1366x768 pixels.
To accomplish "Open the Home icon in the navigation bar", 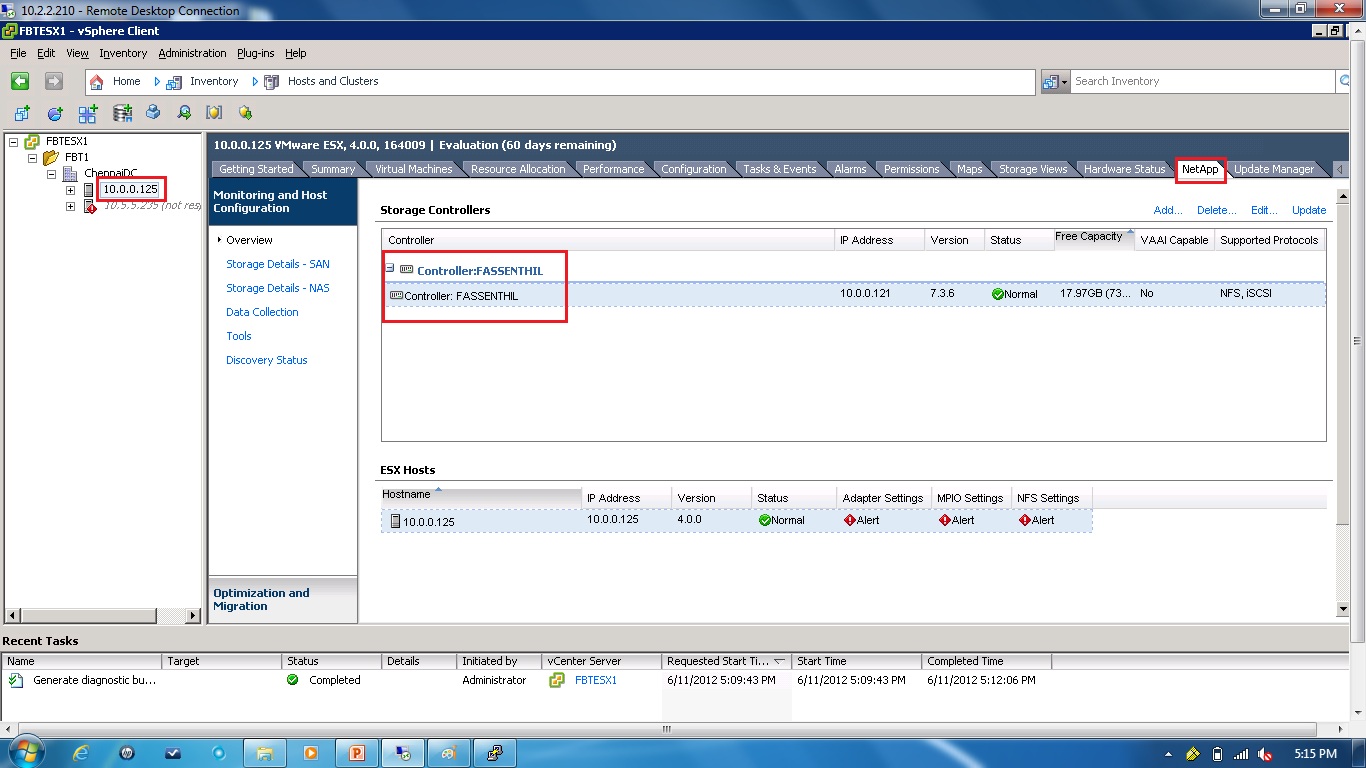I will (96, 81).
